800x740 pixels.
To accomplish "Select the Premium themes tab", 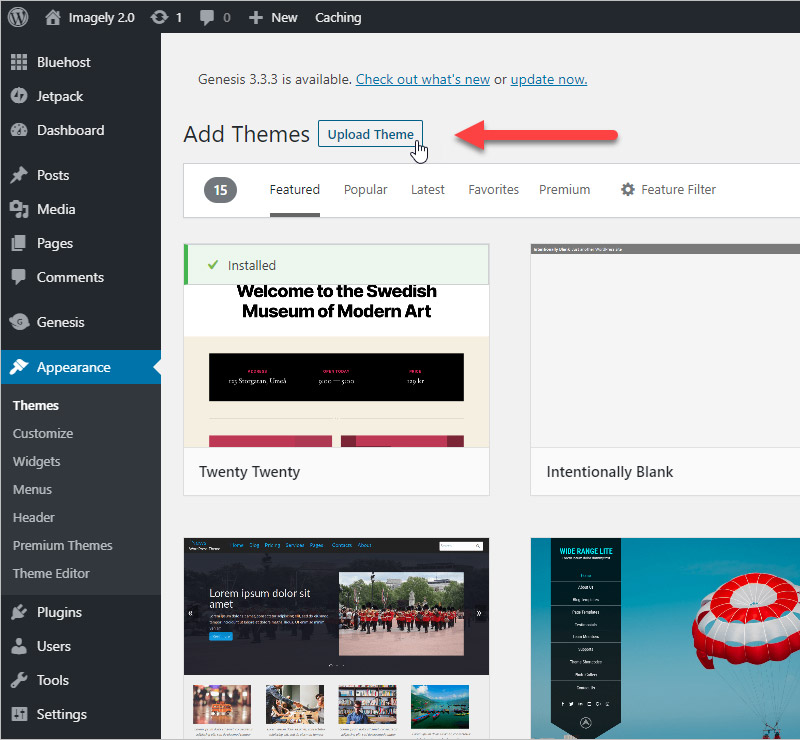I will [564, 189].
